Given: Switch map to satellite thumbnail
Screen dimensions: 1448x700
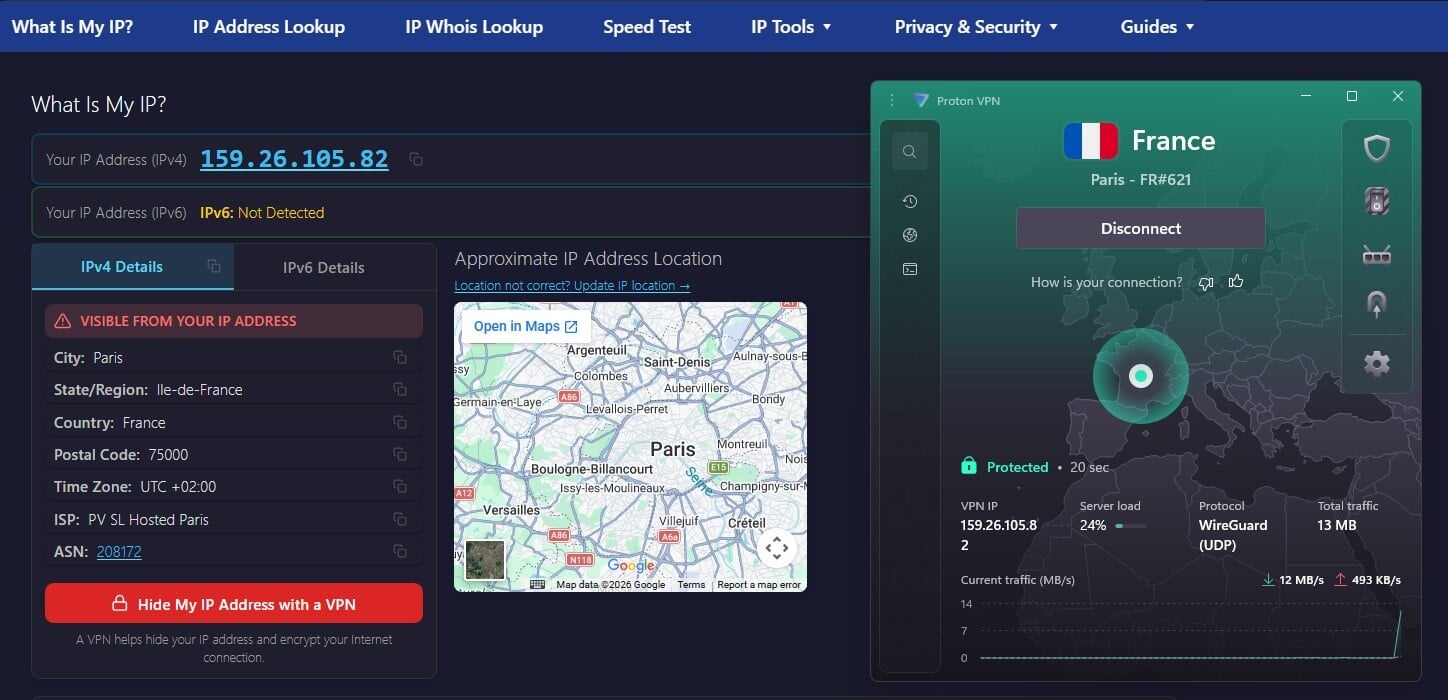Looking at the screenshot, I should 485,560.
